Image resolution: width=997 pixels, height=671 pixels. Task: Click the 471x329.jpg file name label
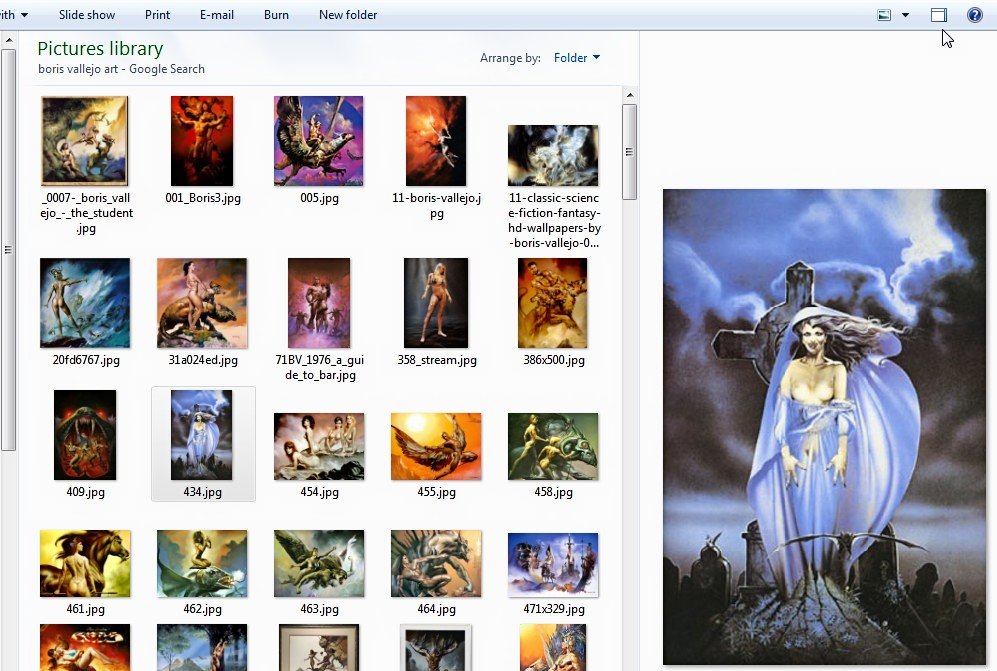(x=554, y=609)
